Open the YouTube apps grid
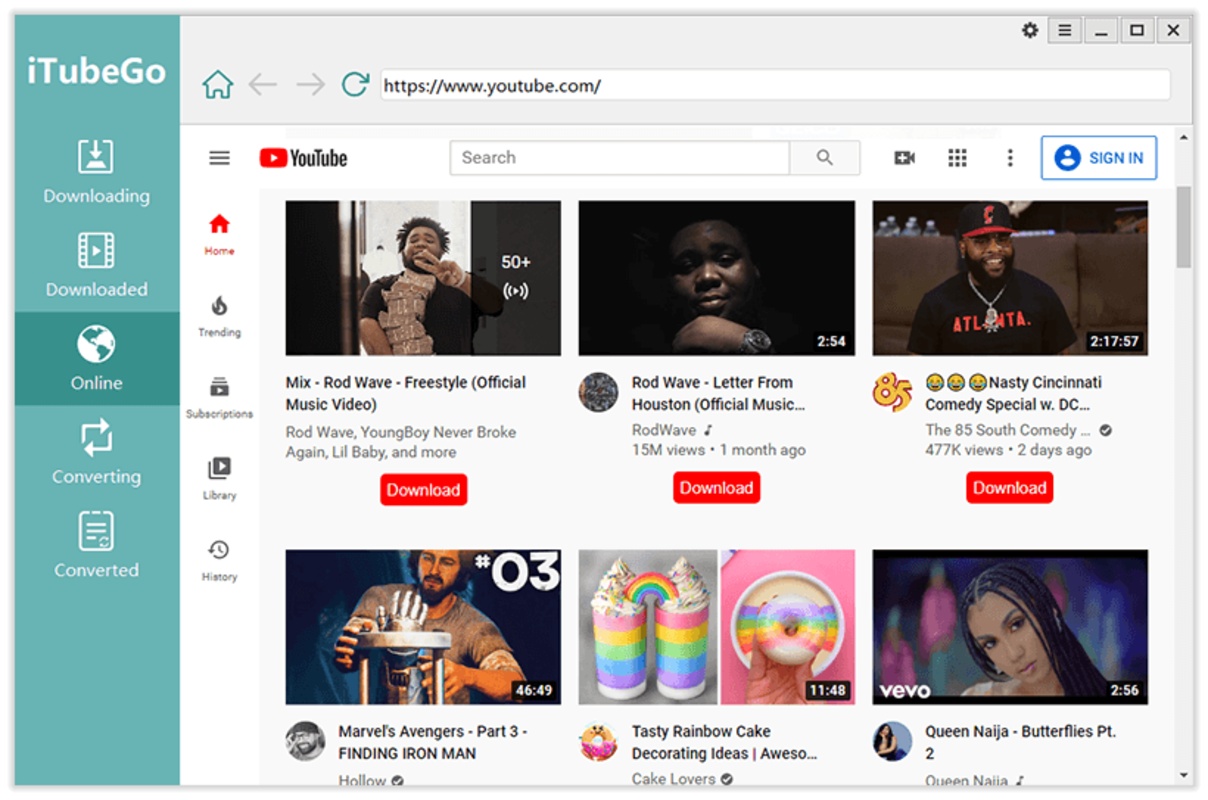Image resolution: width=1208 pixels, height=800 pixels. [x=958, y=158]
